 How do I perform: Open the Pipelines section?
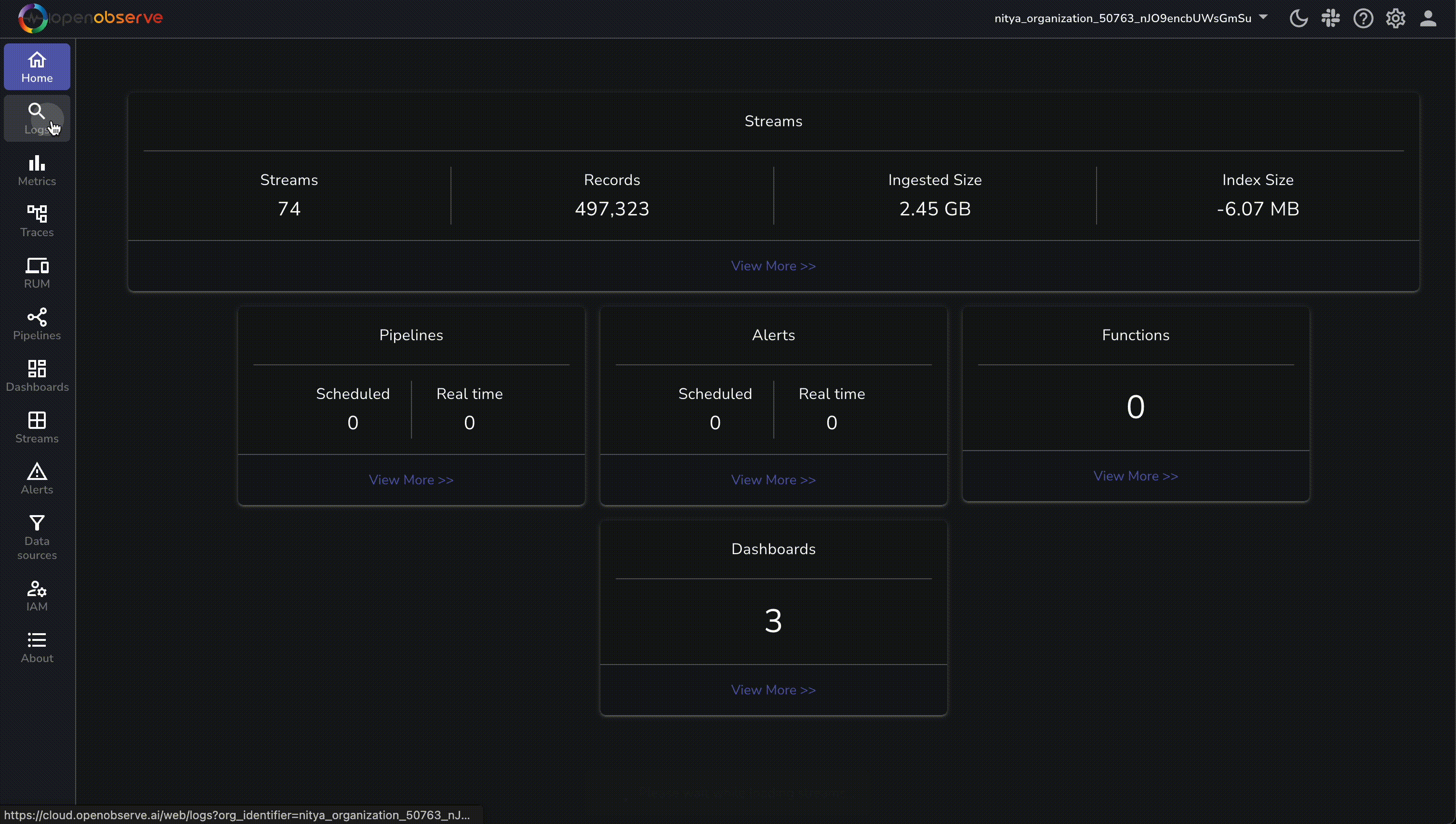point(37,324)
